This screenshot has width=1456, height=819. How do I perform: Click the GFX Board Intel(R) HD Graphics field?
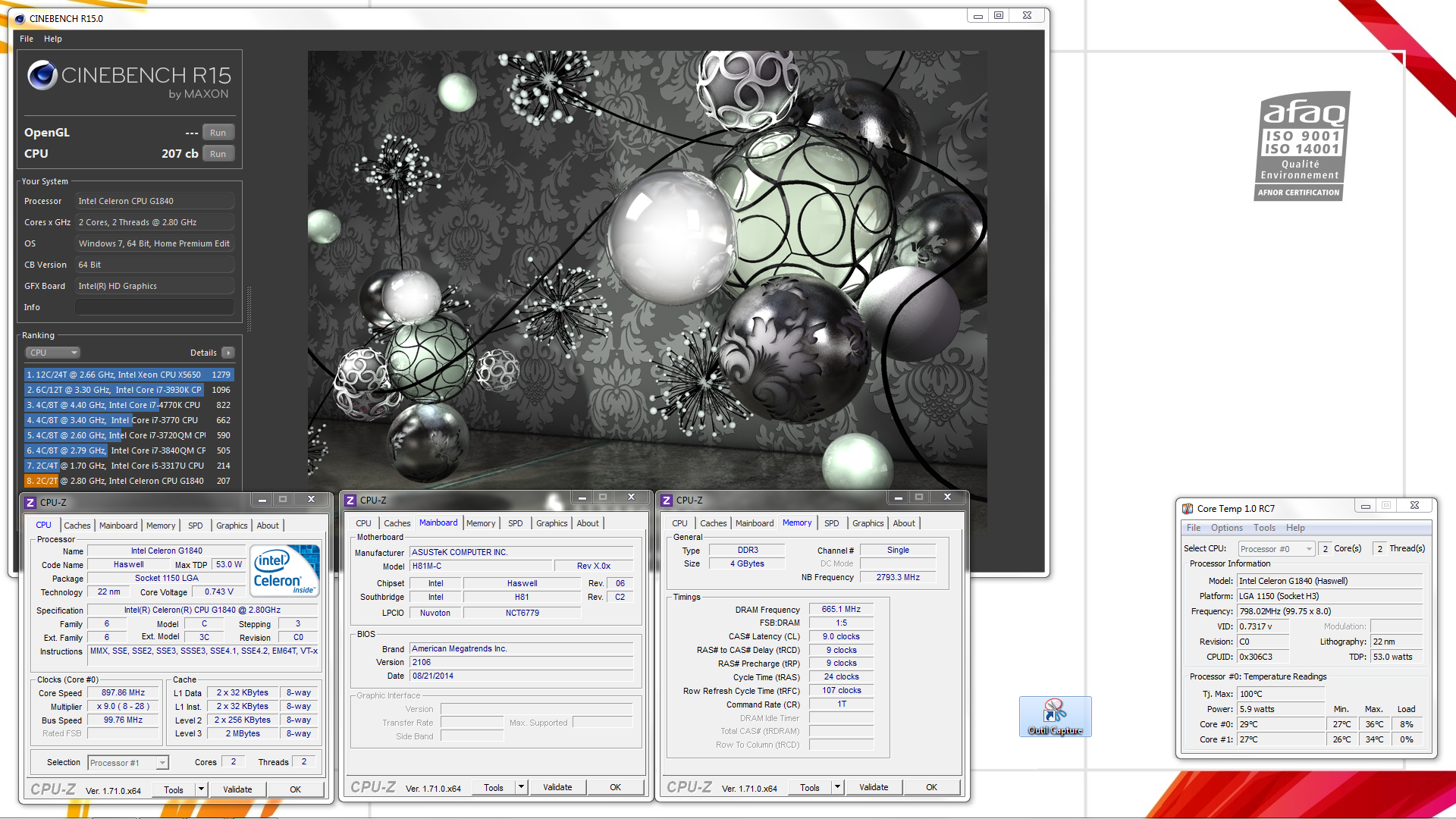[x=154, y=286]
